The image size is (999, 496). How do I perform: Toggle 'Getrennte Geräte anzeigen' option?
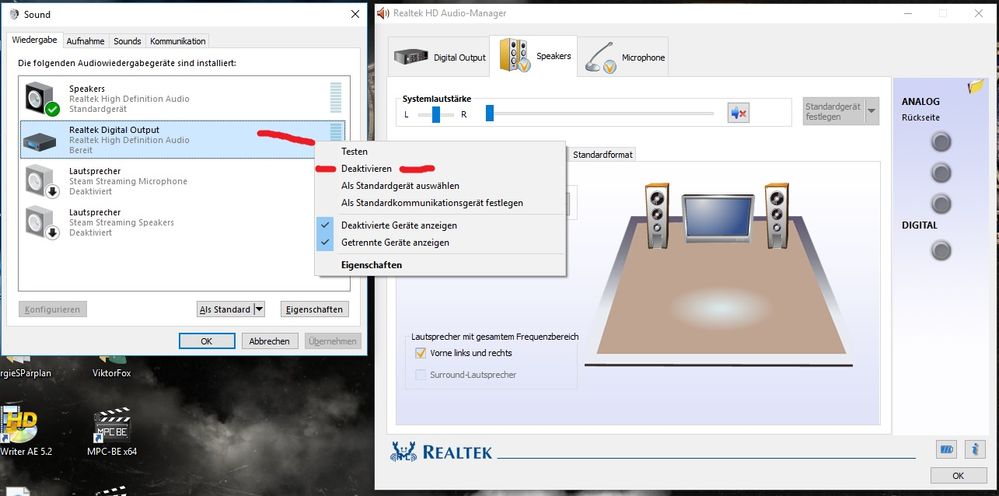(x=395, y=242)
